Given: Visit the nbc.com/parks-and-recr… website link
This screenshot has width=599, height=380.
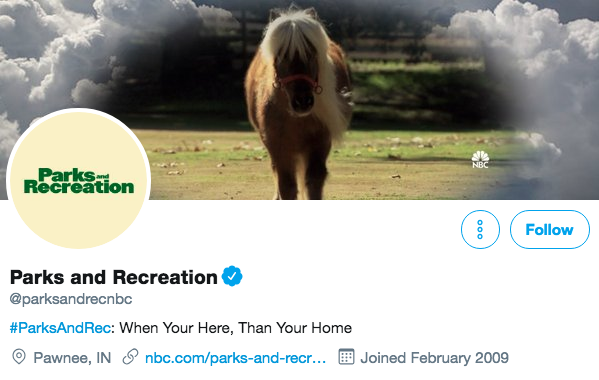Looking at the screenshot, I should (x=235, y=358).
